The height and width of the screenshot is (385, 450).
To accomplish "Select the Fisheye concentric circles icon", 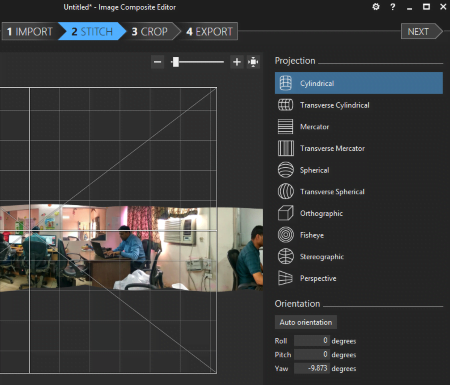I will coord(286,235).
